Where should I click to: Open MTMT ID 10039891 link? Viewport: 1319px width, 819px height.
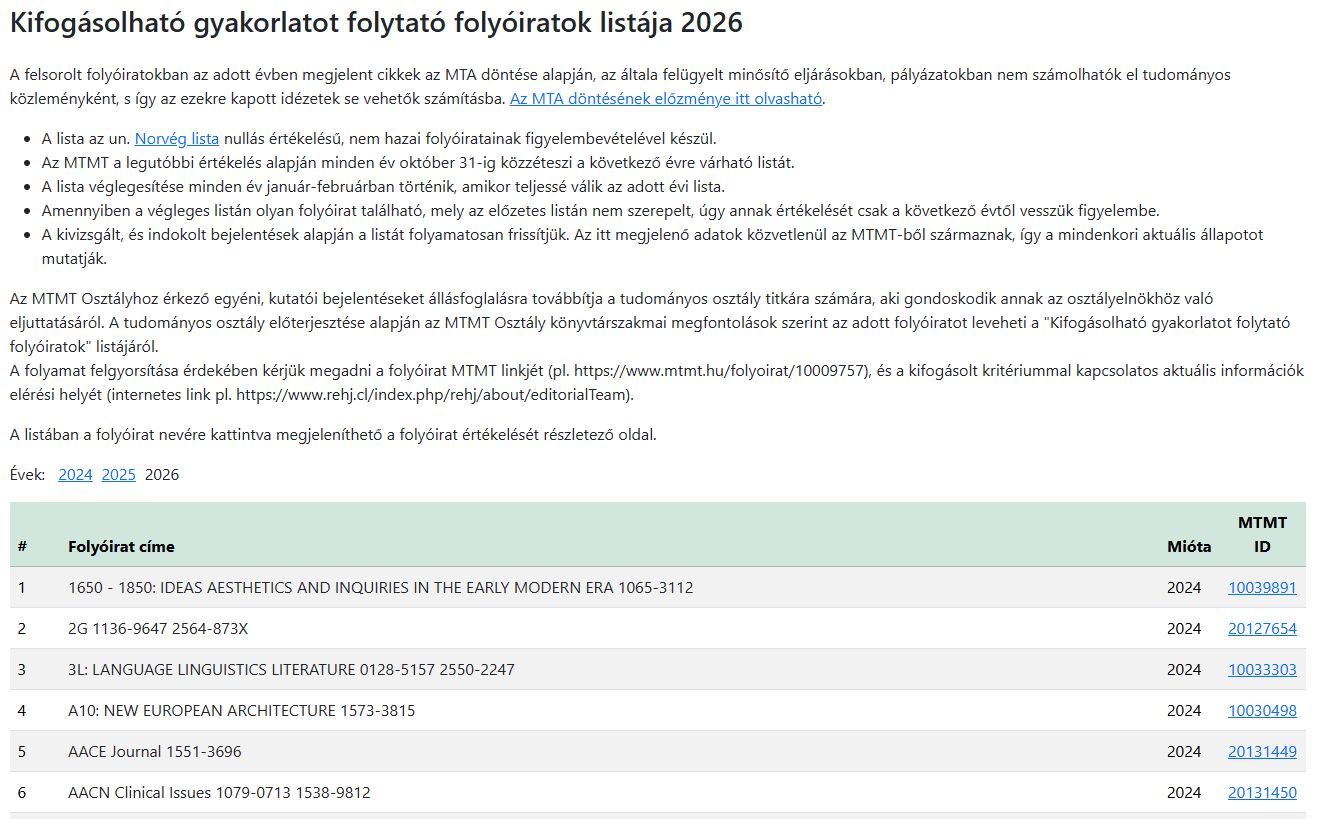[1262, 587]
